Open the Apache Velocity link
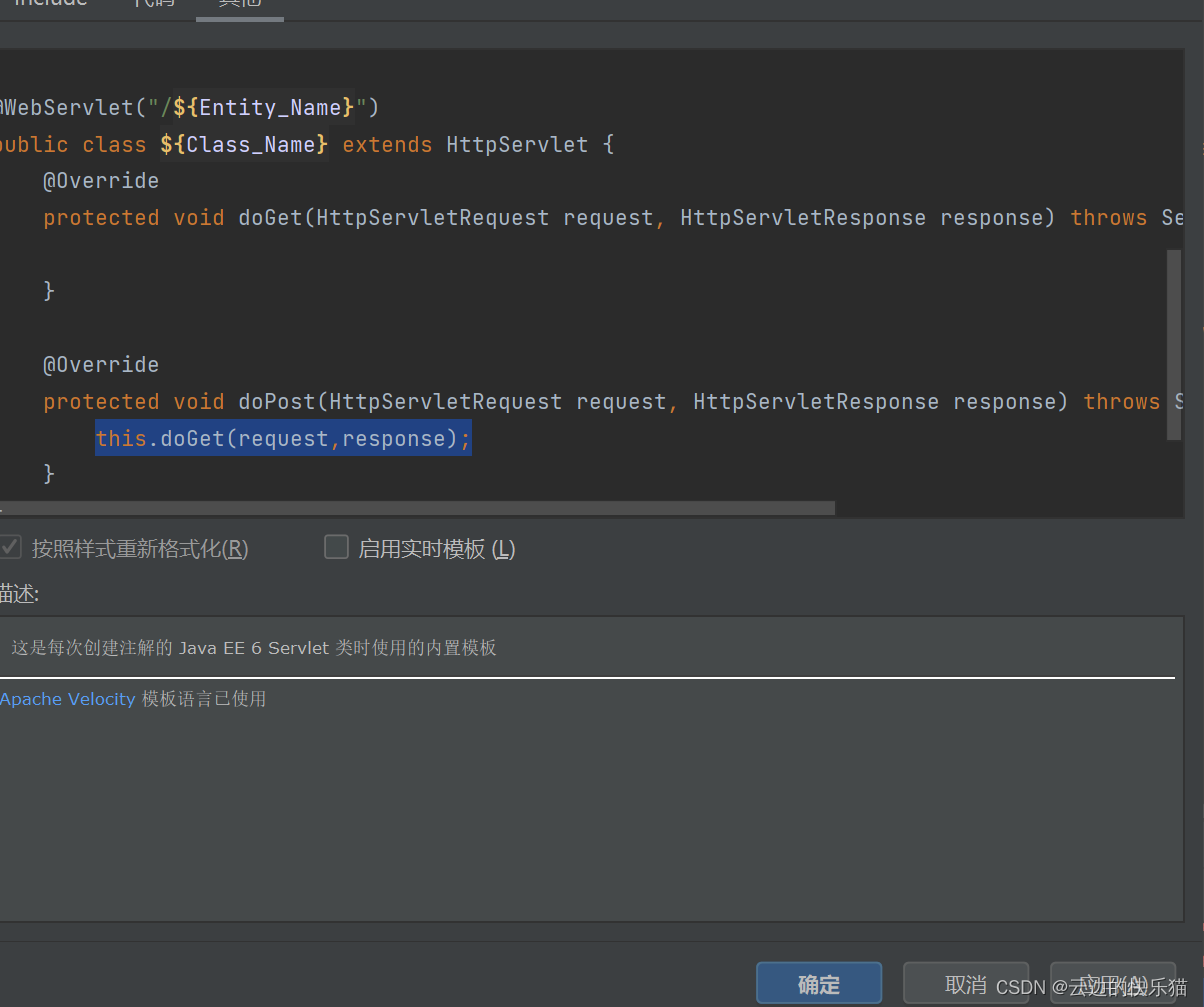This screenshot has width=1204, height=1007. (x=68, y=699)
